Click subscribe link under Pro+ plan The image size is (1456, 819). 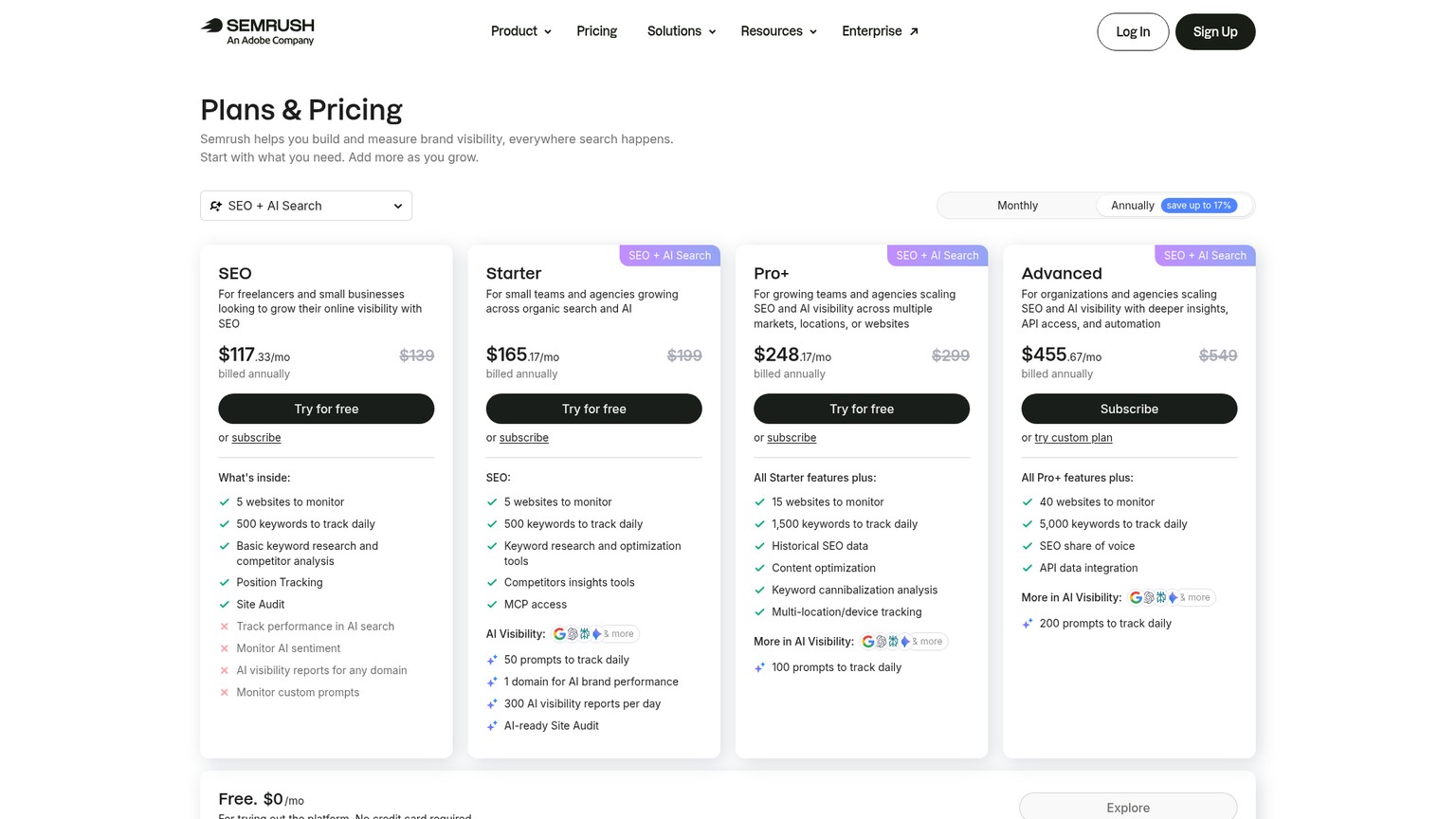coord(792,438)
